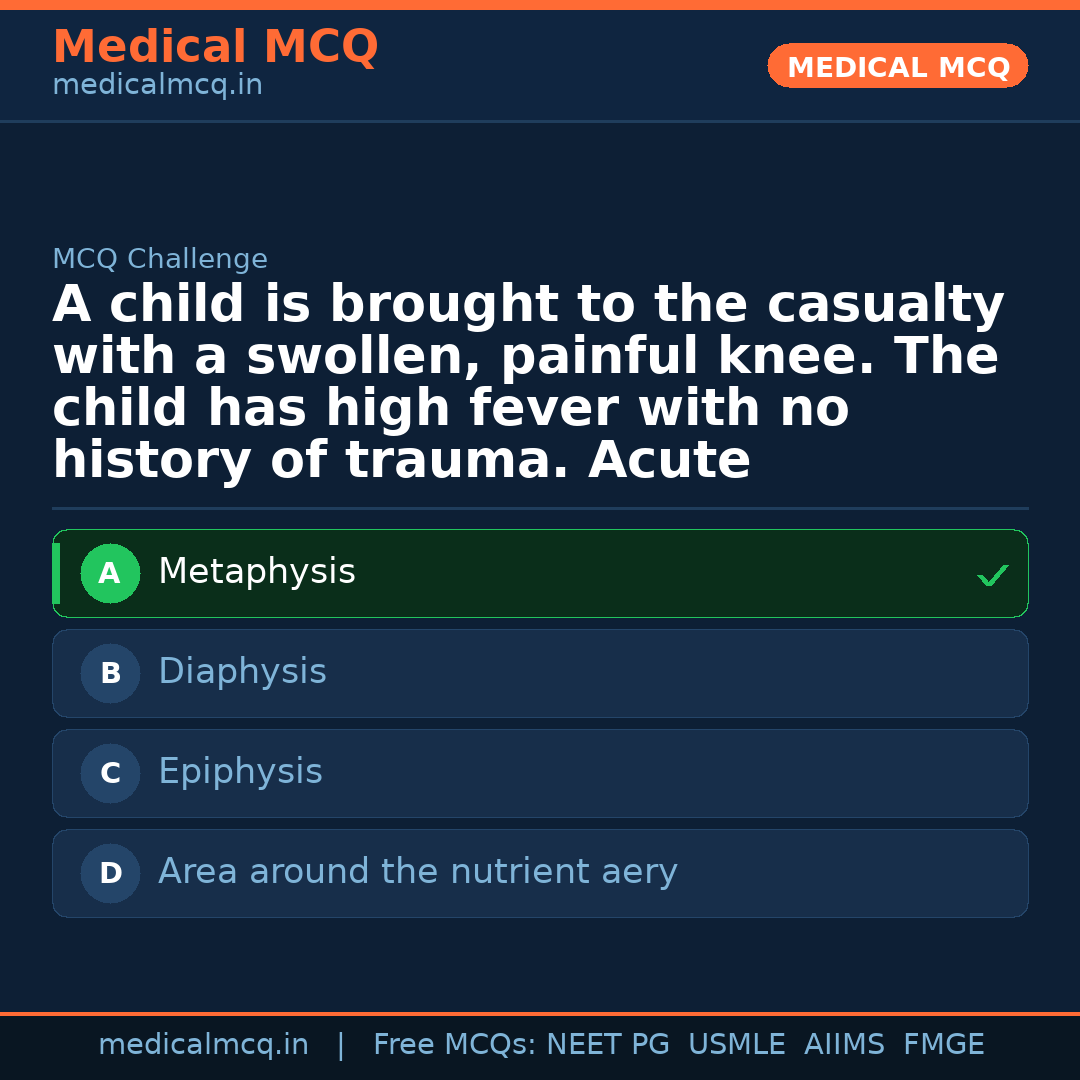Click the circular C badge next to Epiphysis
This screenshot has width=1080, height=1080.
(110, 773)
